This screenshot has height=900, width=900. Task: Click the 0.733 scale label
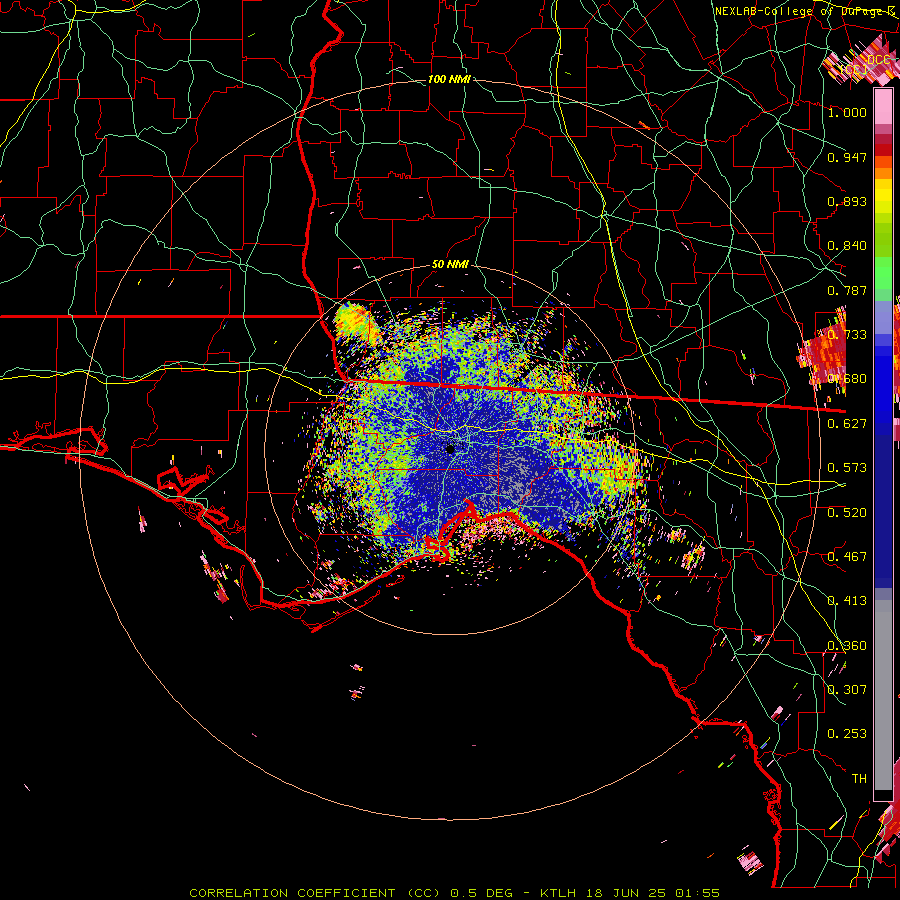click(847, 334)
